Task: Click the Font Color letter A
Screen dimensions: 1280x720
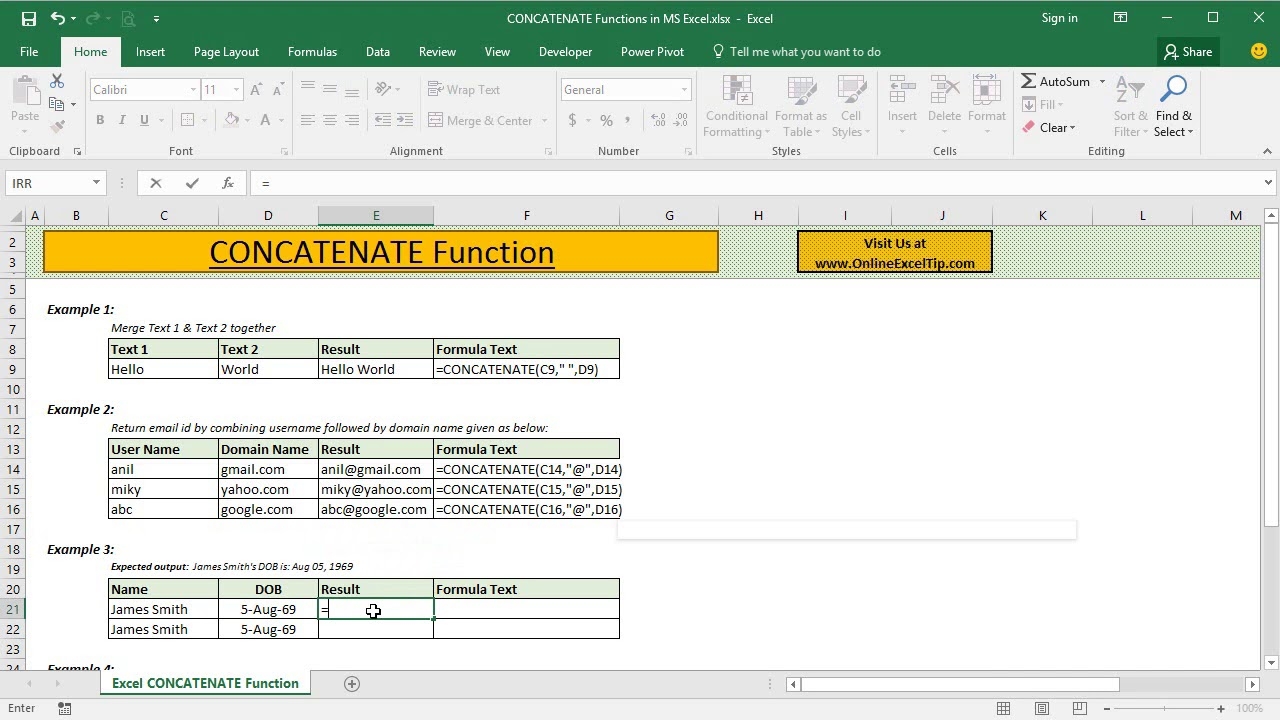Action: coord(266,120)
